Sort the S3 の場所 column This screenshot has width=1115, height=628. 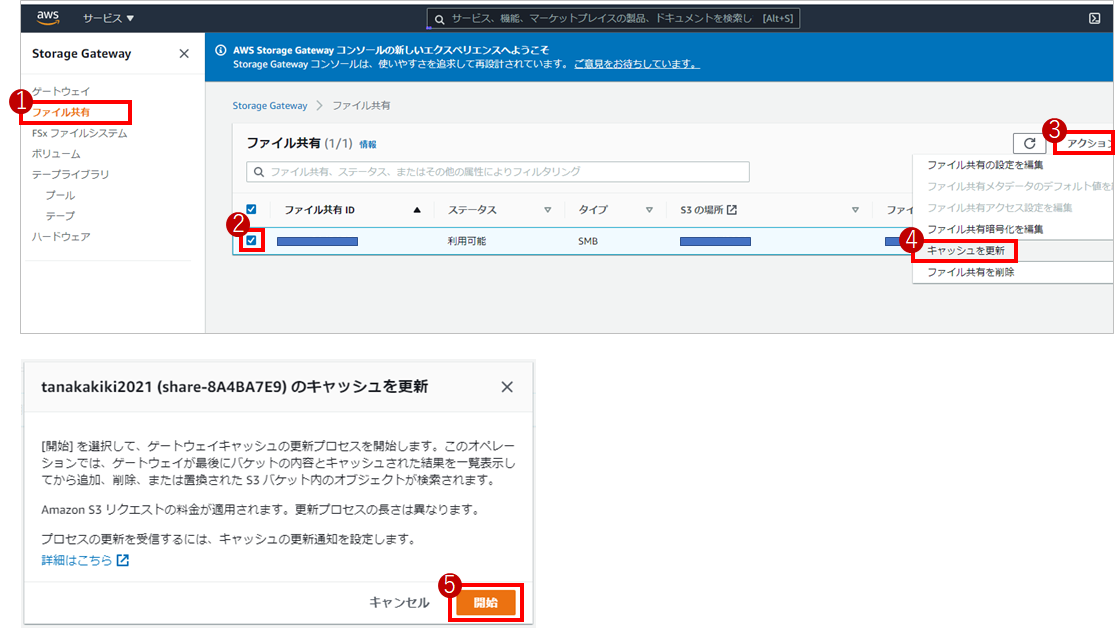tap(855, 210)
